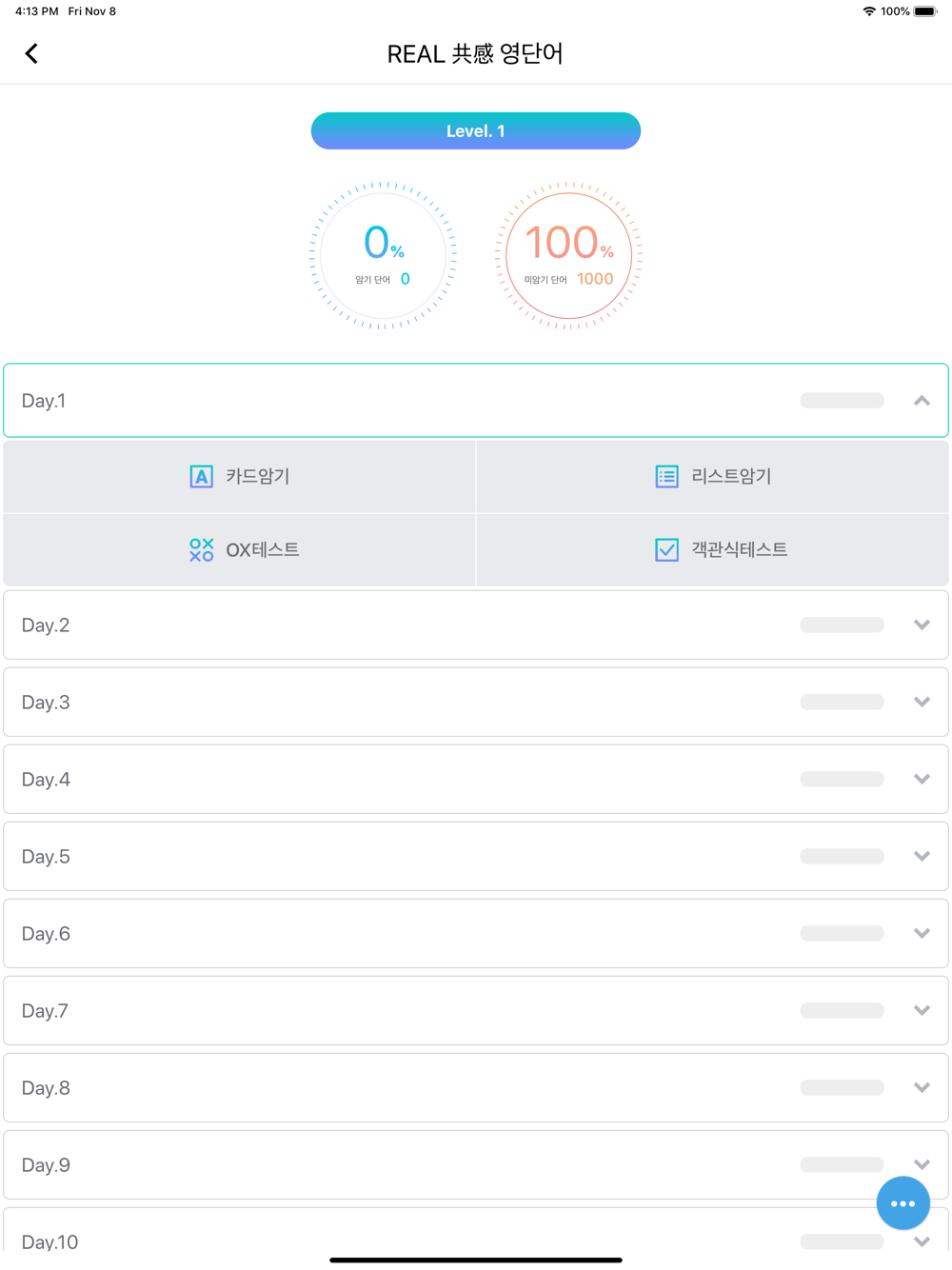Image resolution: width=952 pixels, height=1270 pixels.
Task: Expand the Day.5 chevron
Action: [x=922, y=856]
